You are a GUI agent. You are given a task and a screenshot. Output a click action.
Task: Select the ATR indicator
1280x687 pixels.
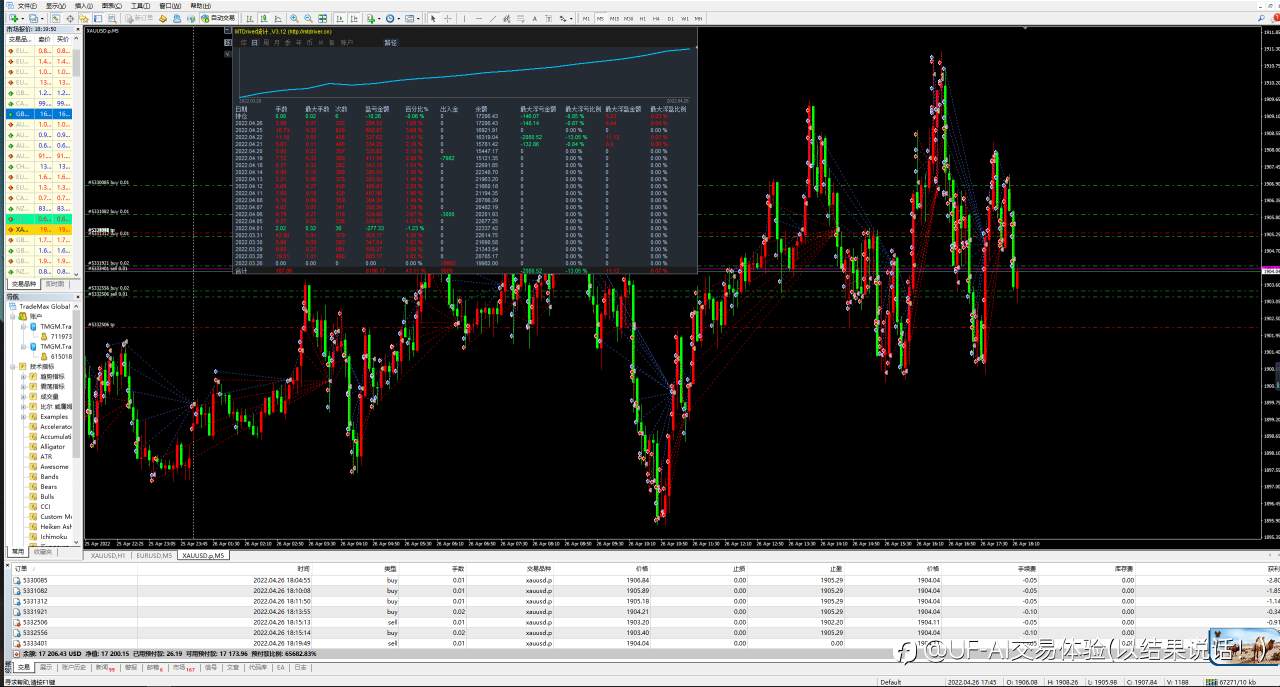point(46,456)
